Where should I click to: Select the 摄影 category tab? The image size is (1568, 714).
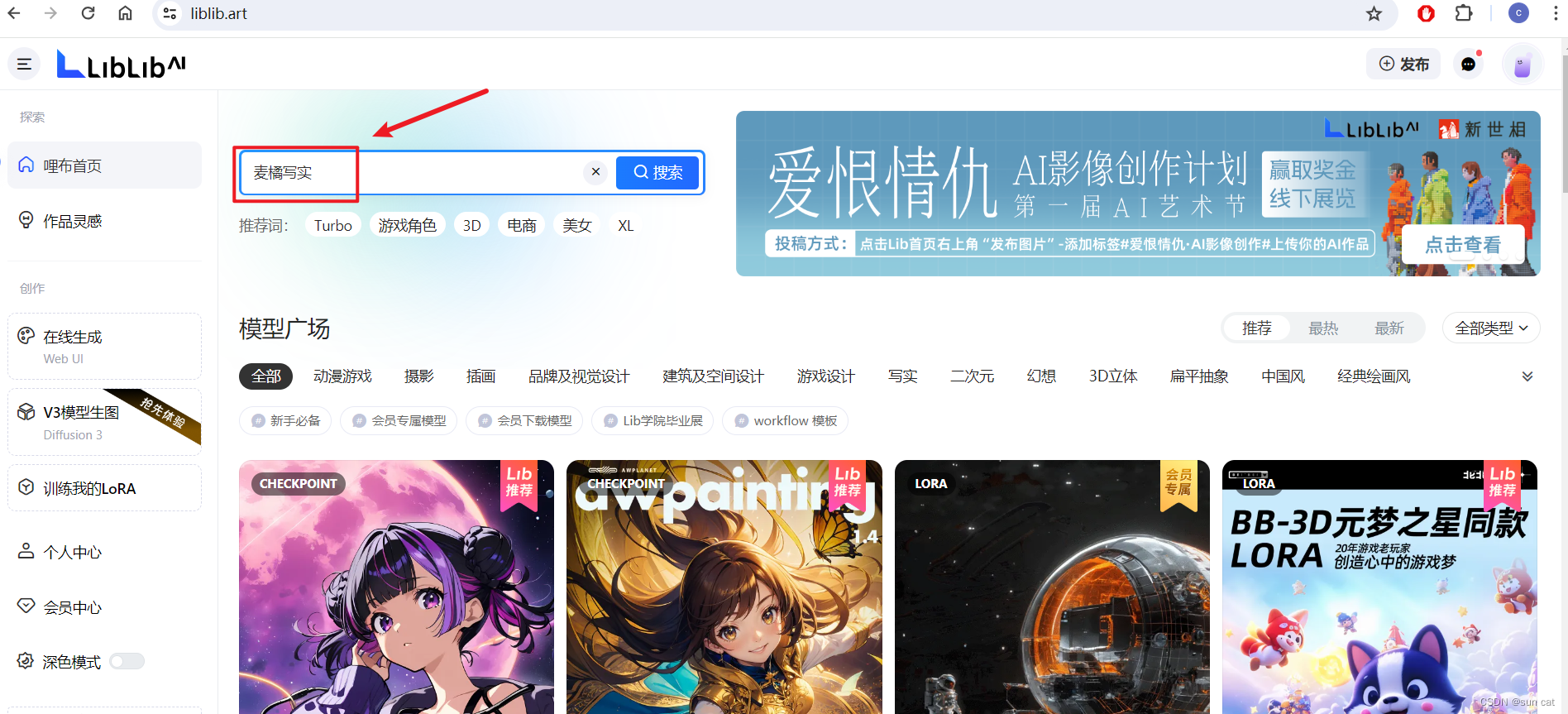coord(418,376)
